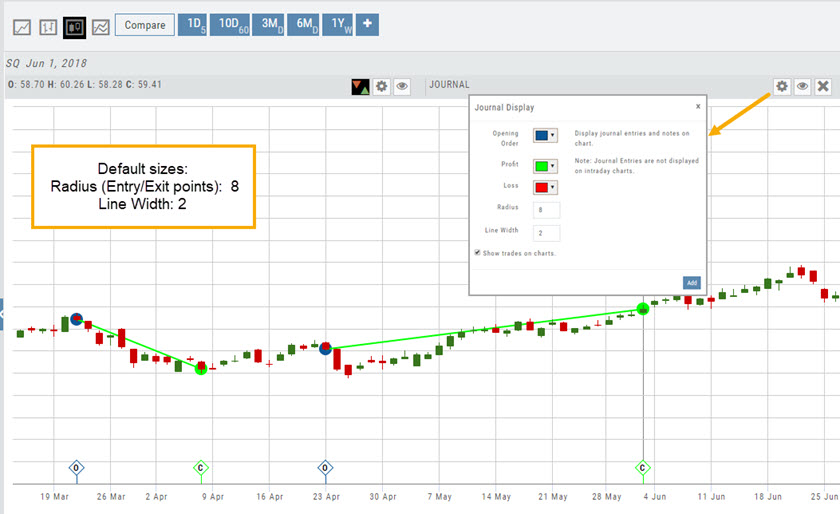Remove the Journal panel with X icon
Image resolution: width=840 pixels, height=514 pixels.
click(x=823, y=87)
